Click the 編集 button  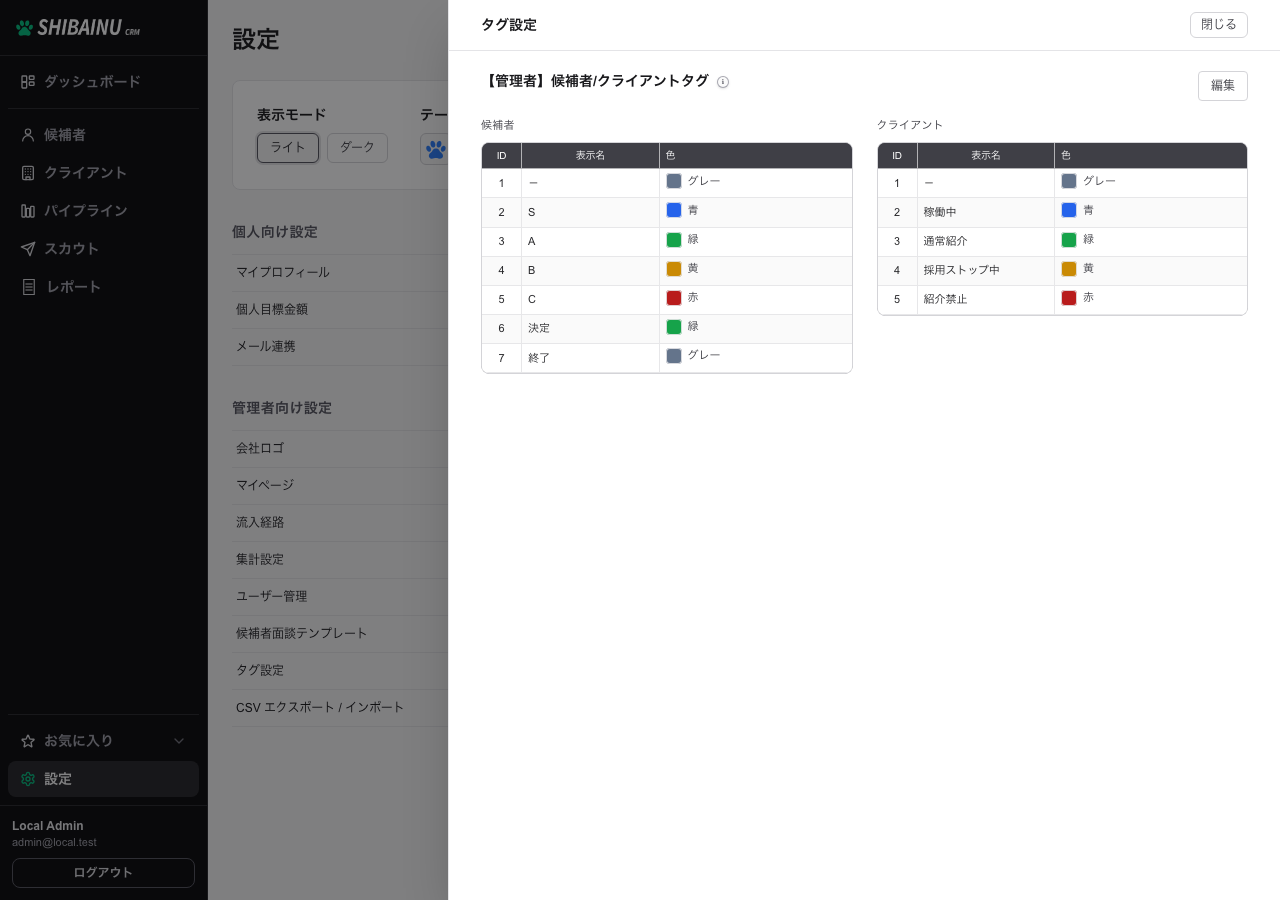coord(1223,86)
